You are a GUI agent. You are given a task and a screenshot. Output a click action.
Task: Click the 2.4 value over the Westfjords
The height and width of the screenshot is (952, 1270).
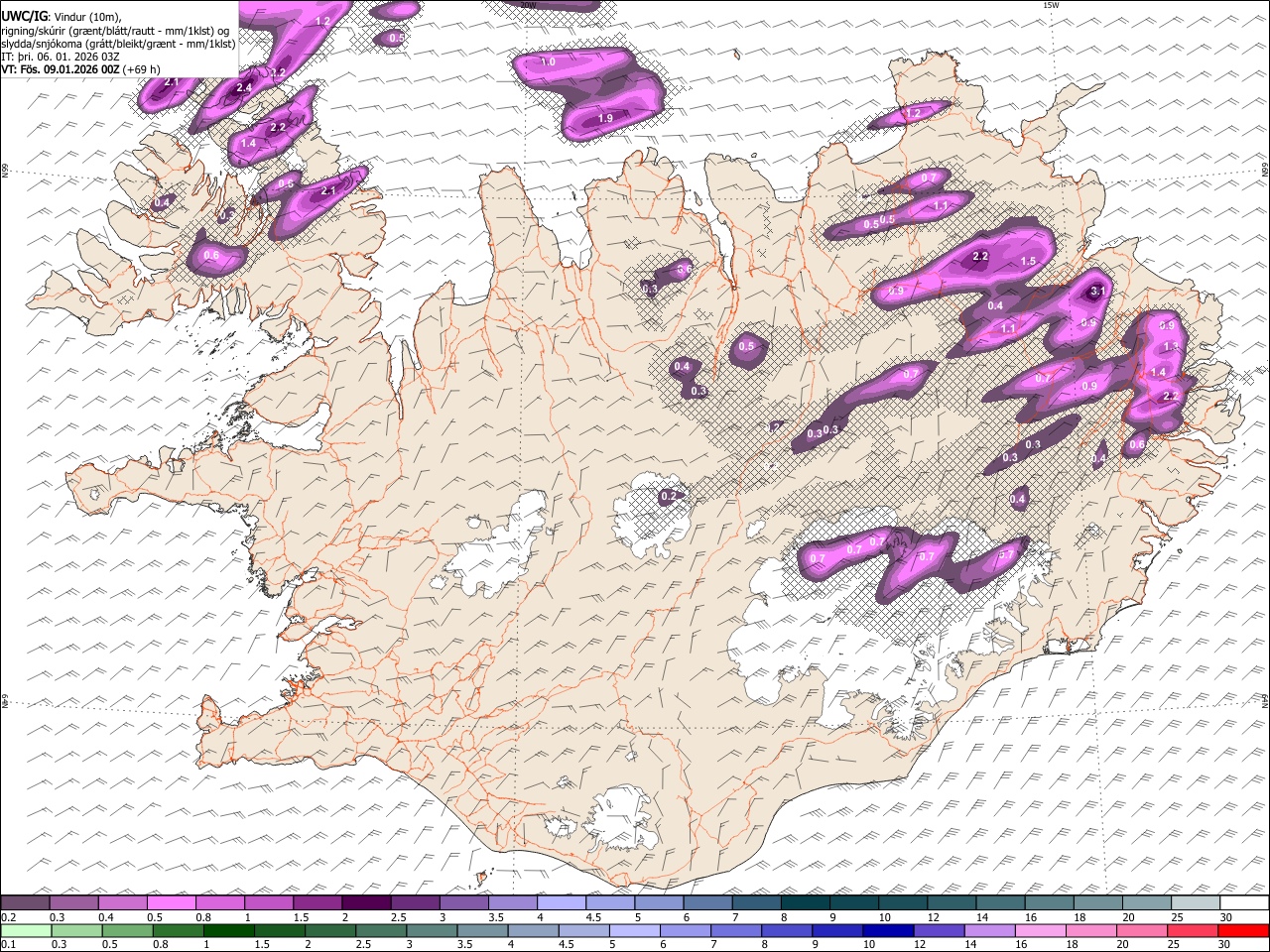pyautogui.click(x=244, y=88)
